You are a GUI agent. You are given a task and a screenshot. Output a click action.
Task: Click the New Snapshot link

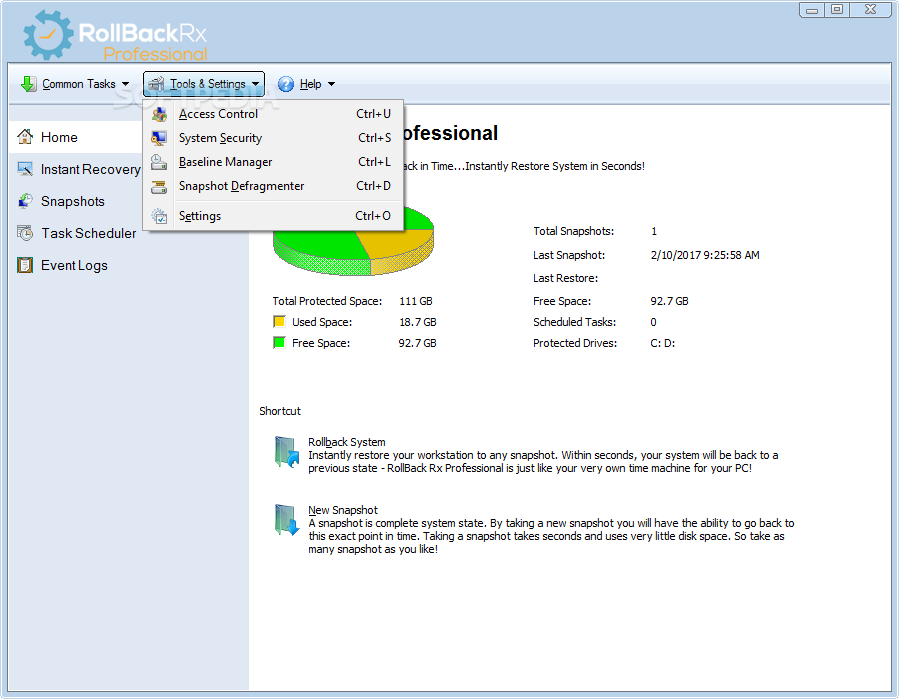tap(343, 510)
